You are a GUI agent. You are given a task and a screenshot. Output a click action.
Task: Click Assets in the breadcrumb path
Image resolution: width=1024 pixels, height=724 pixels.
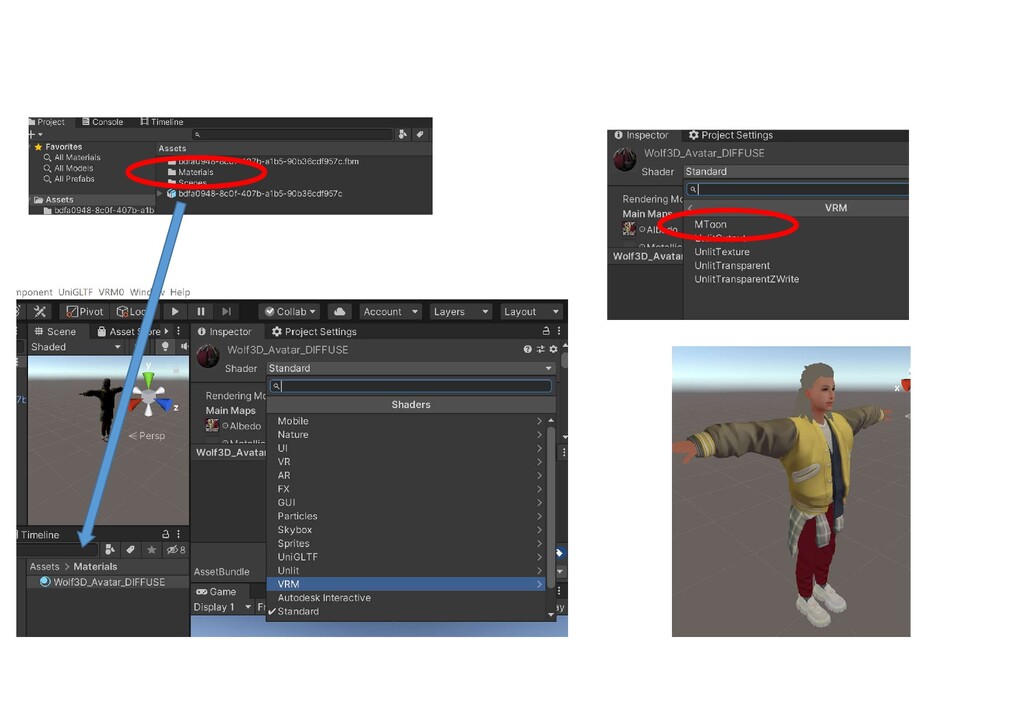pos(44,566)
